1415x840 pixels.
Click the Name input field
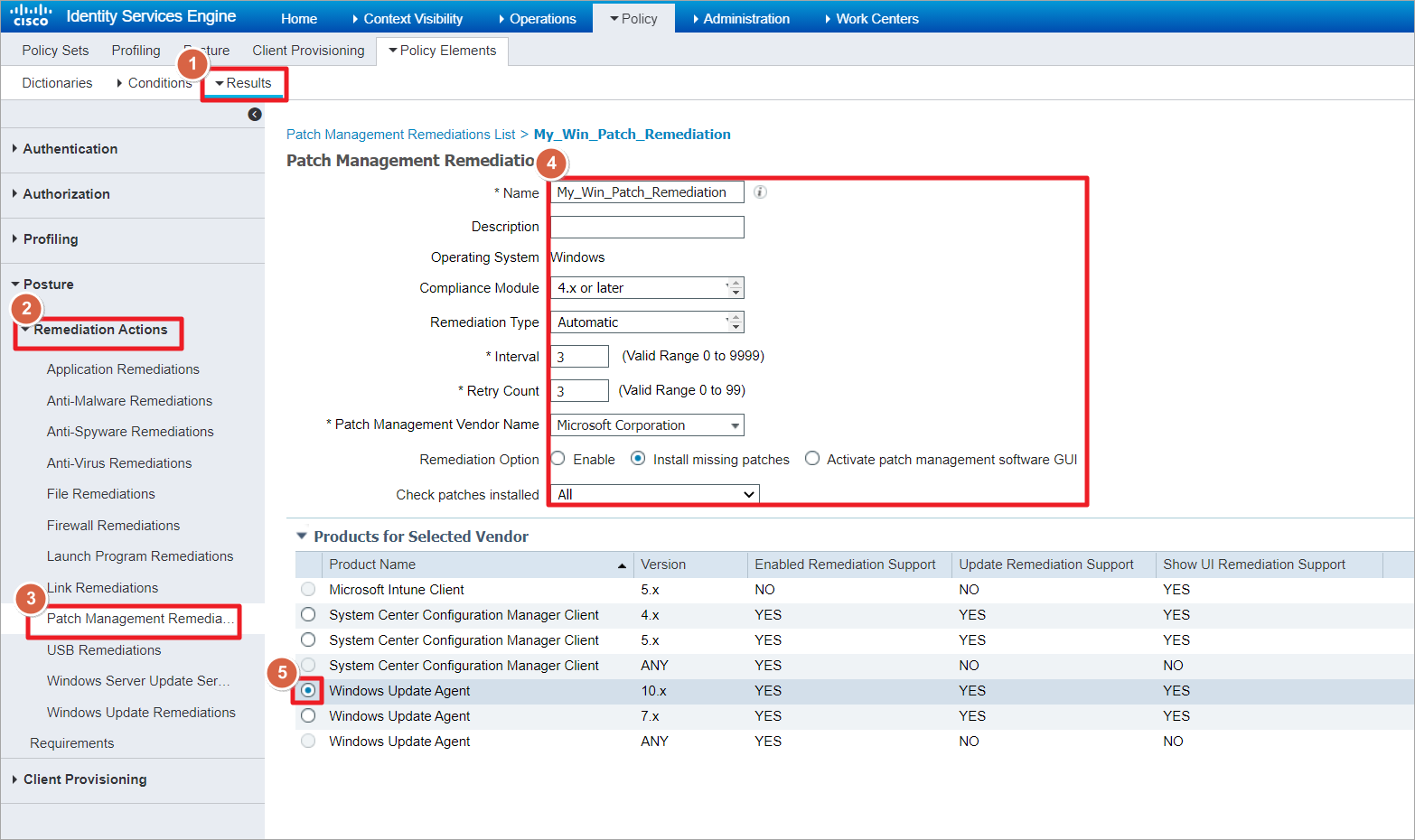point(647,192)
